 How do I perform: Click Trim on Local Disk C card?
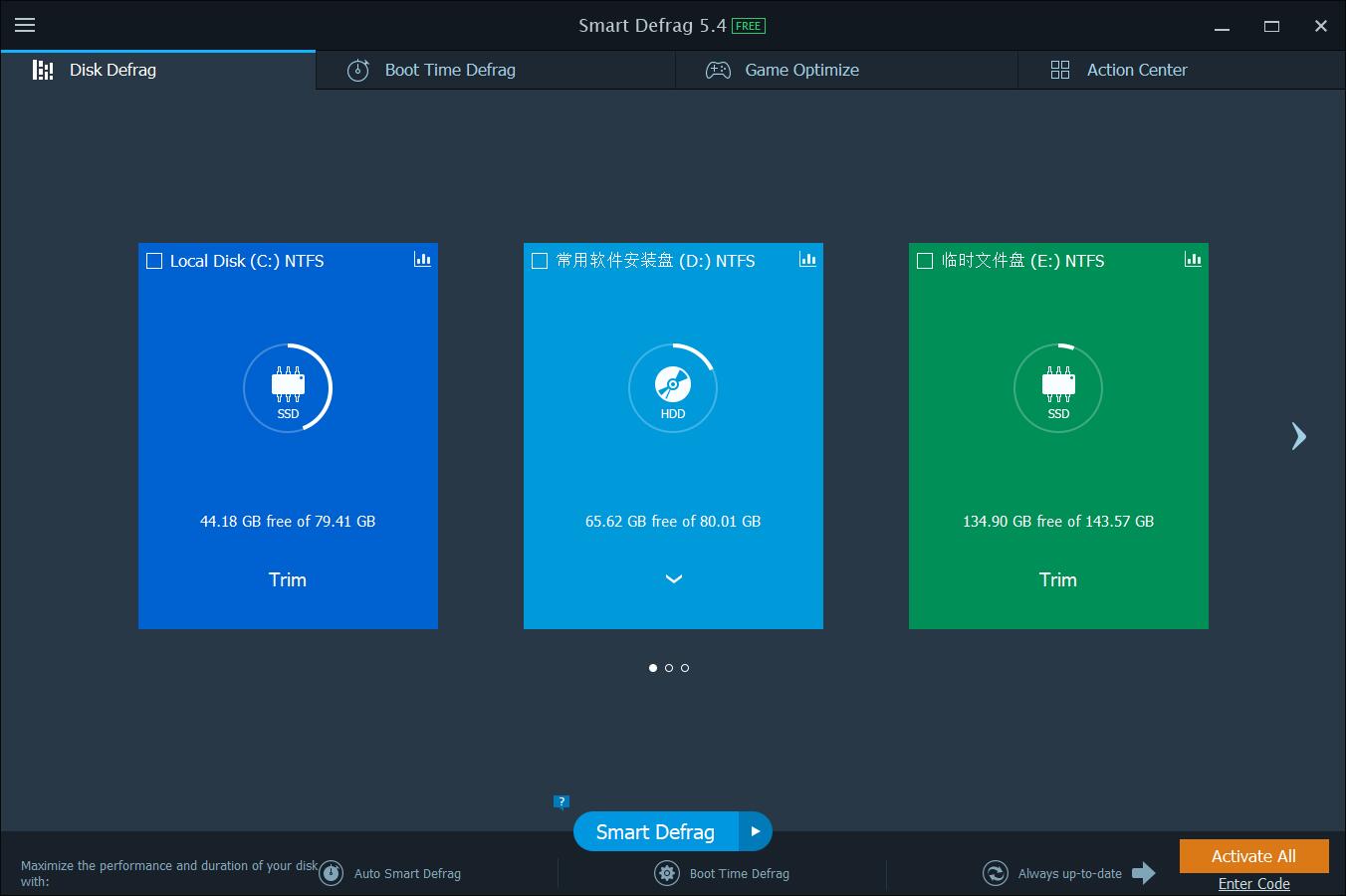(288, 579)
